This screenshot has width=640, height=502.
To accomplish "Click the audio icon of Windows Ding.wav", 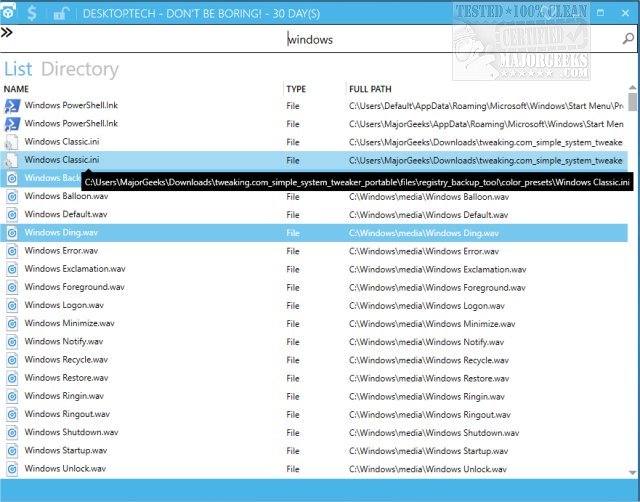I will (x=12, y=233).
